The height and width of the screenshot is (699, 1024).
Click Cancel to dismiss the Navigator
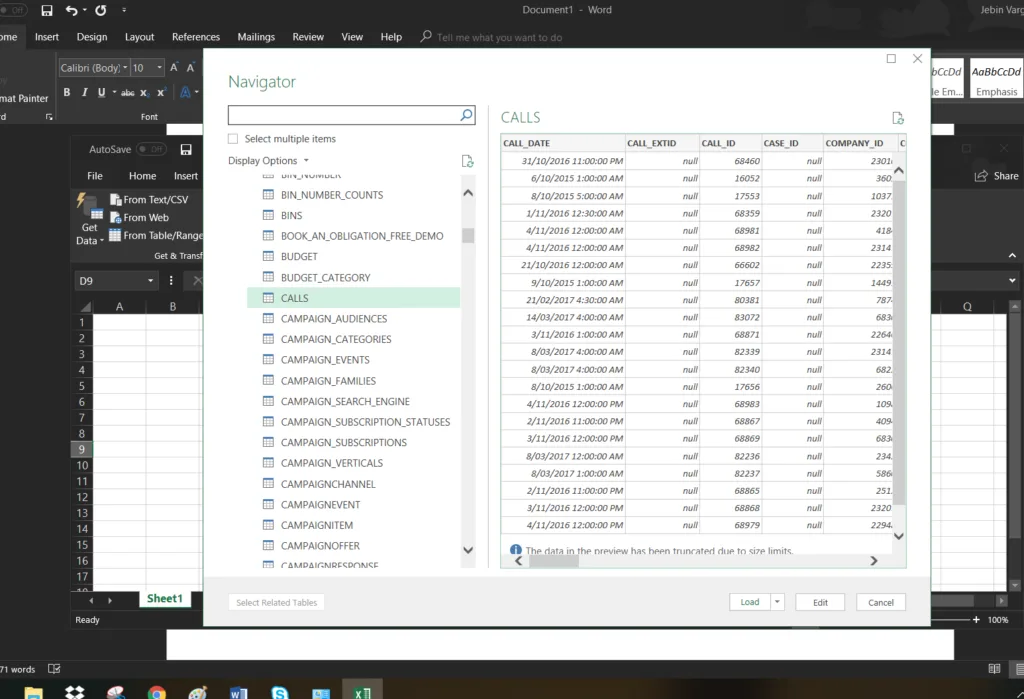tap(881, 602)
